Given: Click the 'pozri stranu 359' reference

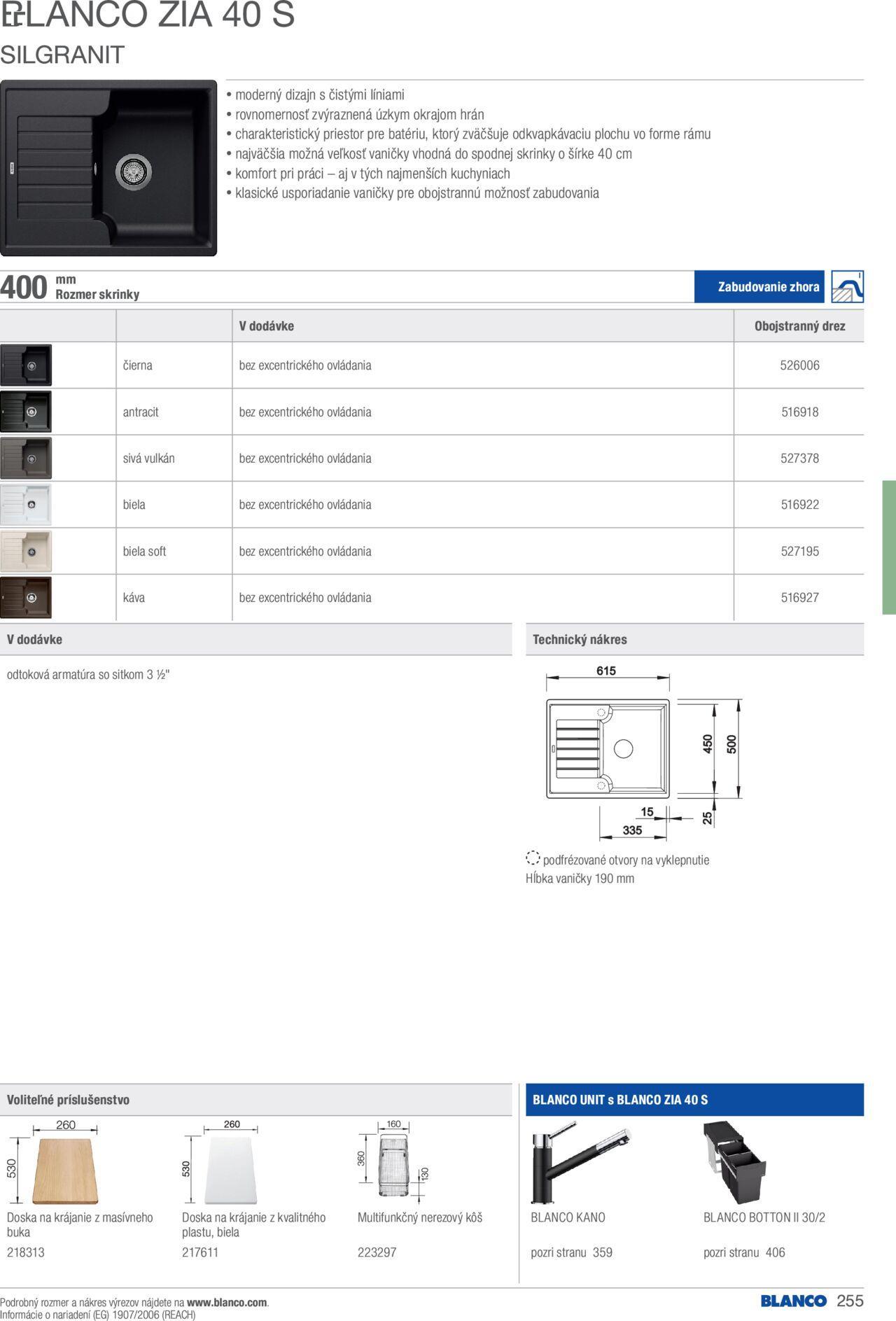Looking at the screenshot, I should tap(571, 1252).
